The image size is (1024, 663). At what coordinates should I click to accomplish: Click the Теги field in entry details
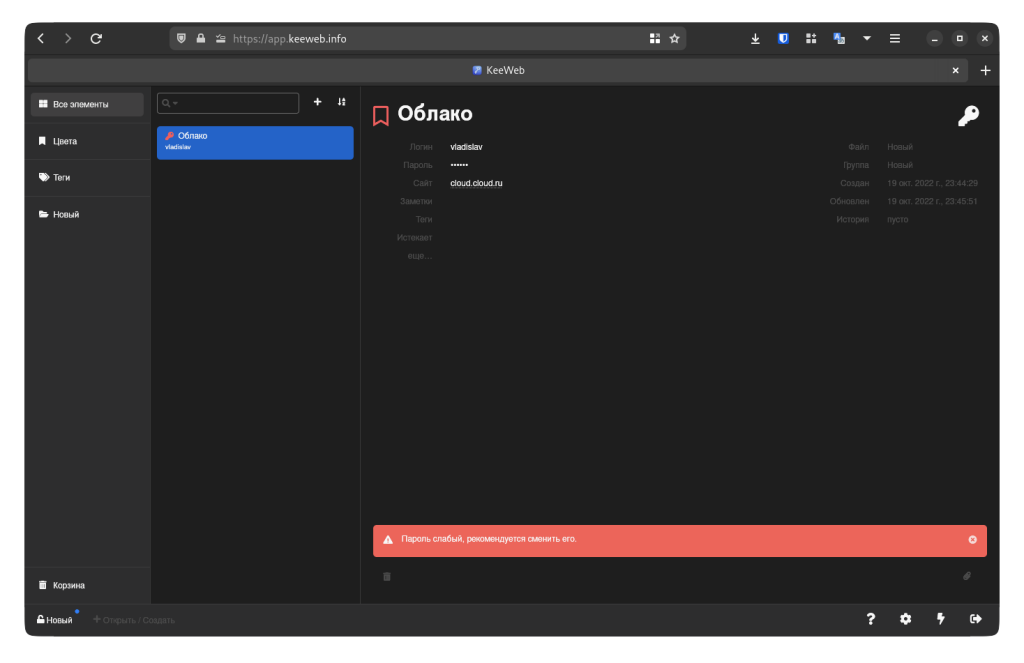pyautogui.click(x=424, y=220)
